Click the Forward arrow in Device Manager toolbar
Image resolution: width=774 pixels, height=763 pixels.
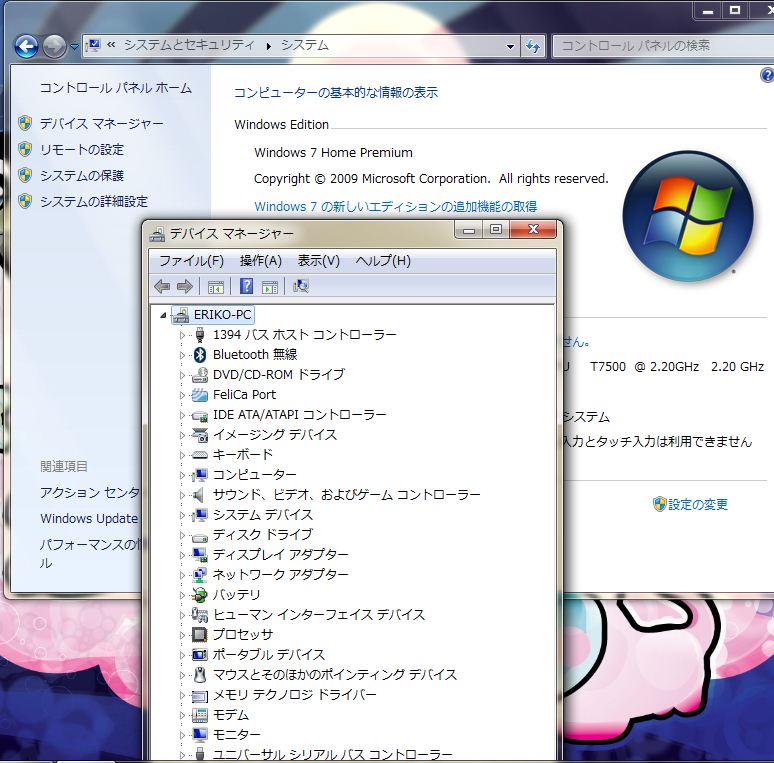pyautogui.click(x=185, y=286)
